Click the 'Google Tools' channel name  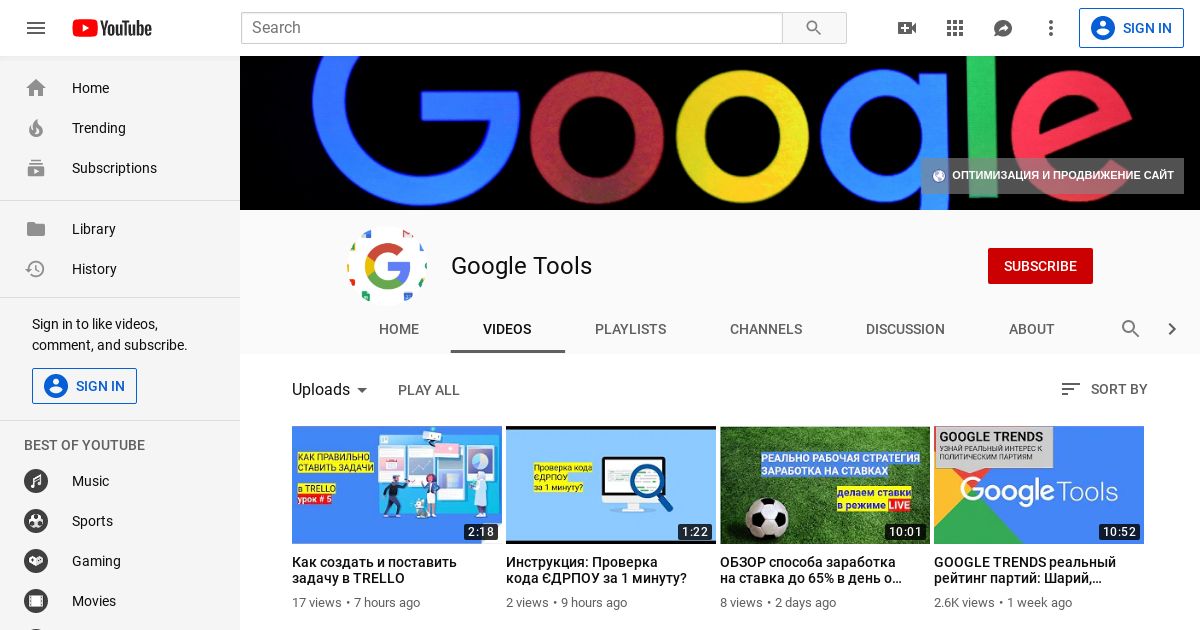point(521,266)
